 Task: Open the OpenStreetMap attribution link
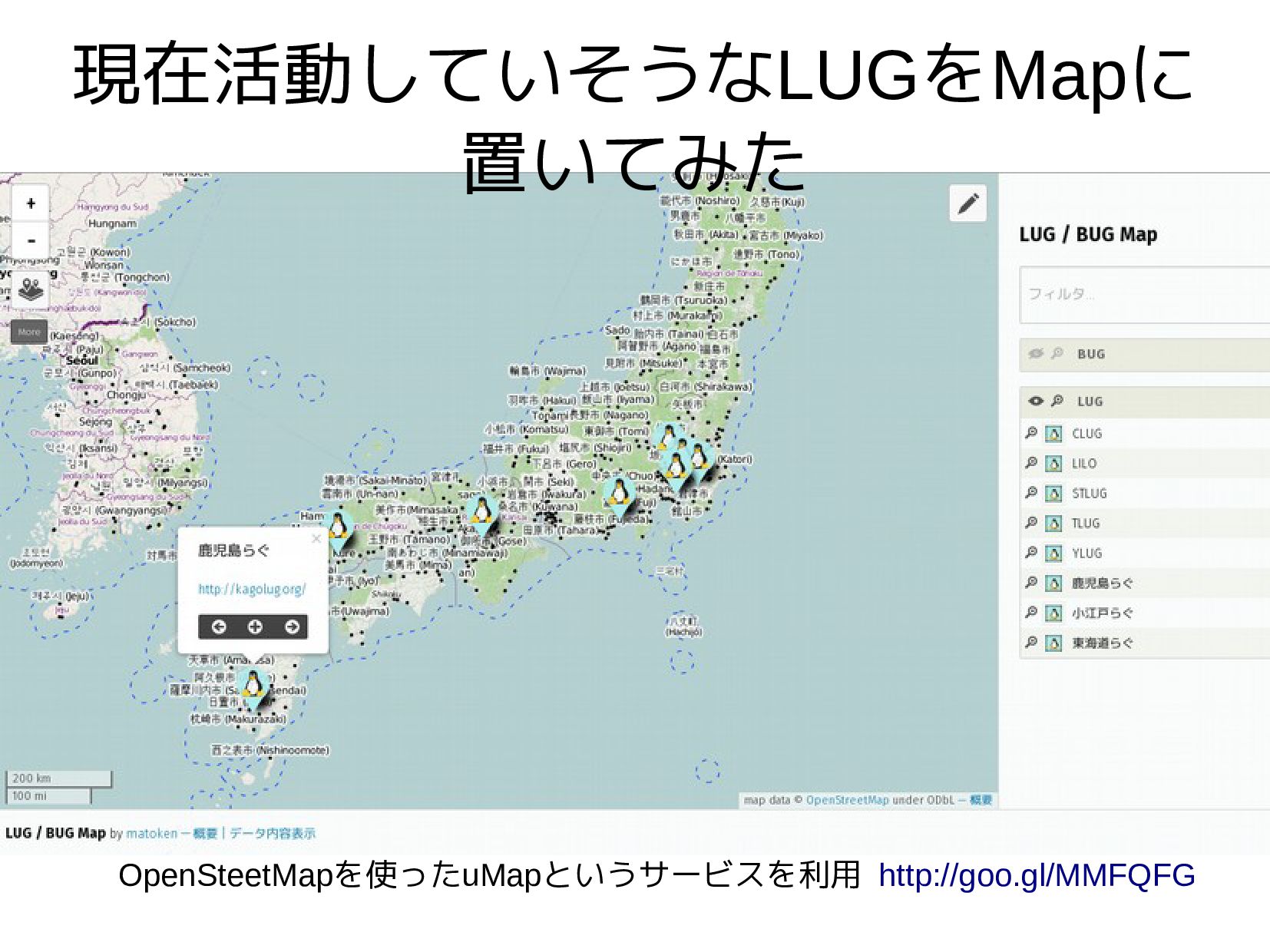[x=847, y=800]
